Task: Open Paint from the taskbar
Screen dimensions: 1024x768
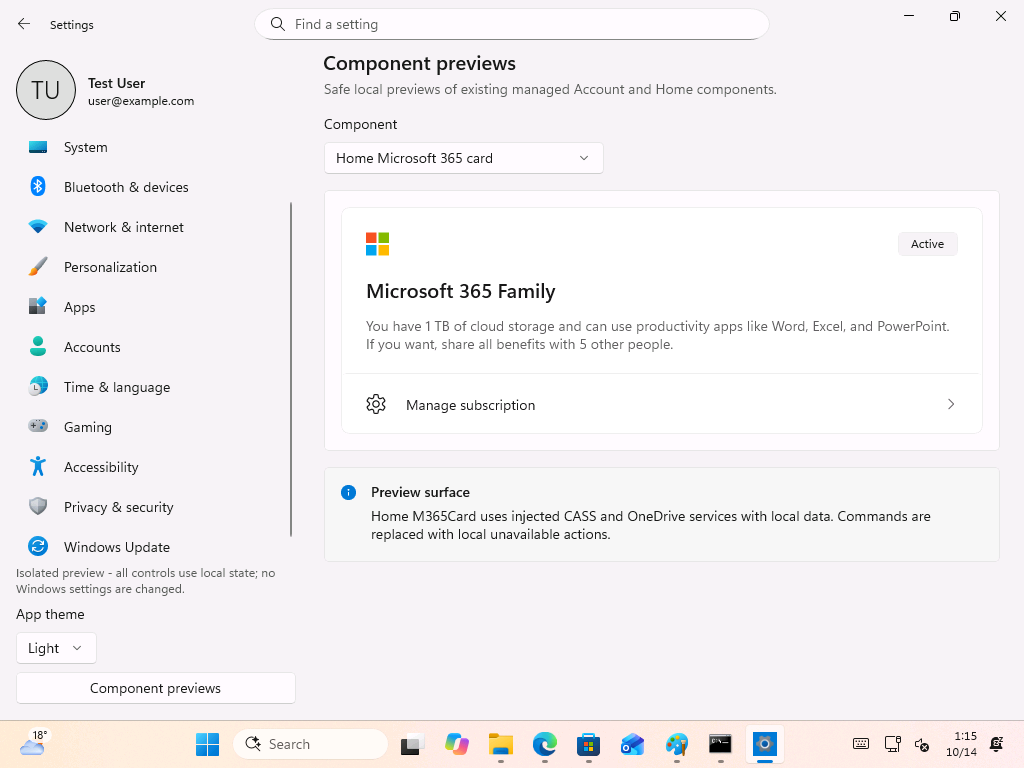Action: 677,744
